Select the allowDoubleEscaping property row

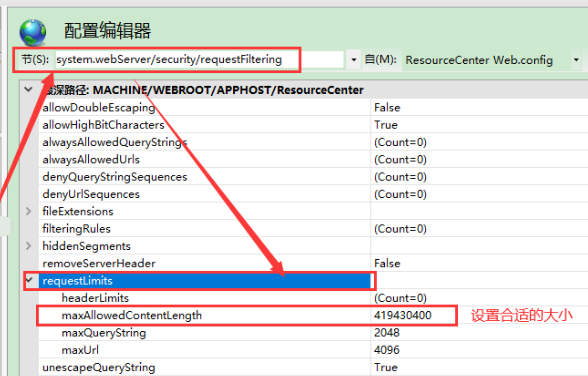click(x=313, y=108)
